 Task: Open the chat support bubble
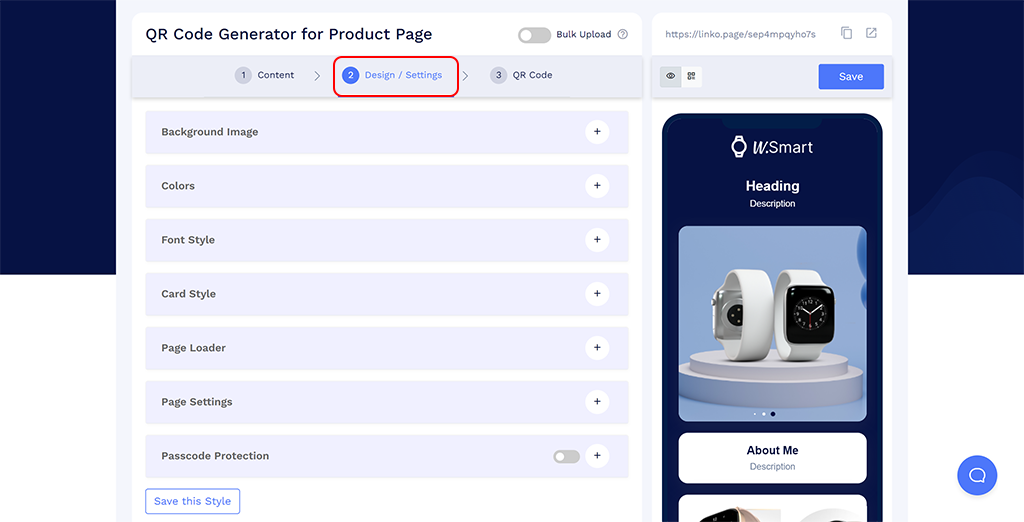pyautogui.click(x=976, y=475)
